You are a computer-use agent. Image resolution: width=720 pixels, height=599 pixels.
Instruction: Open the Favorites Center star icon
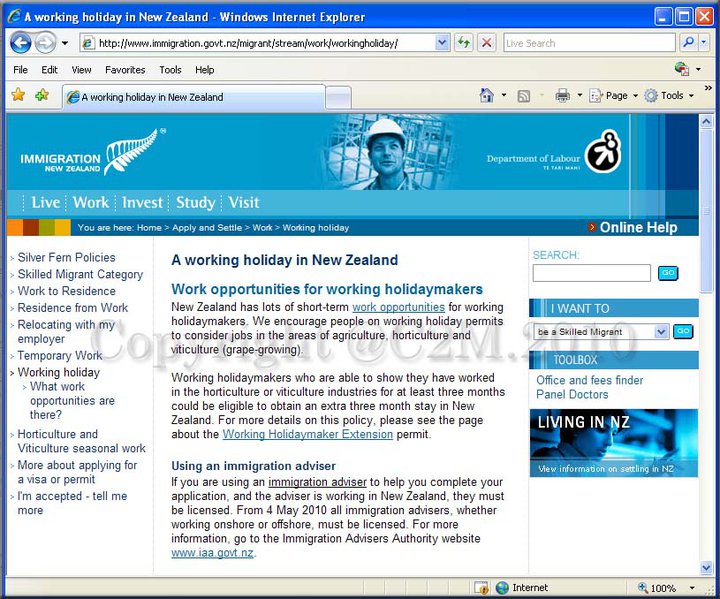pos(18,96)
